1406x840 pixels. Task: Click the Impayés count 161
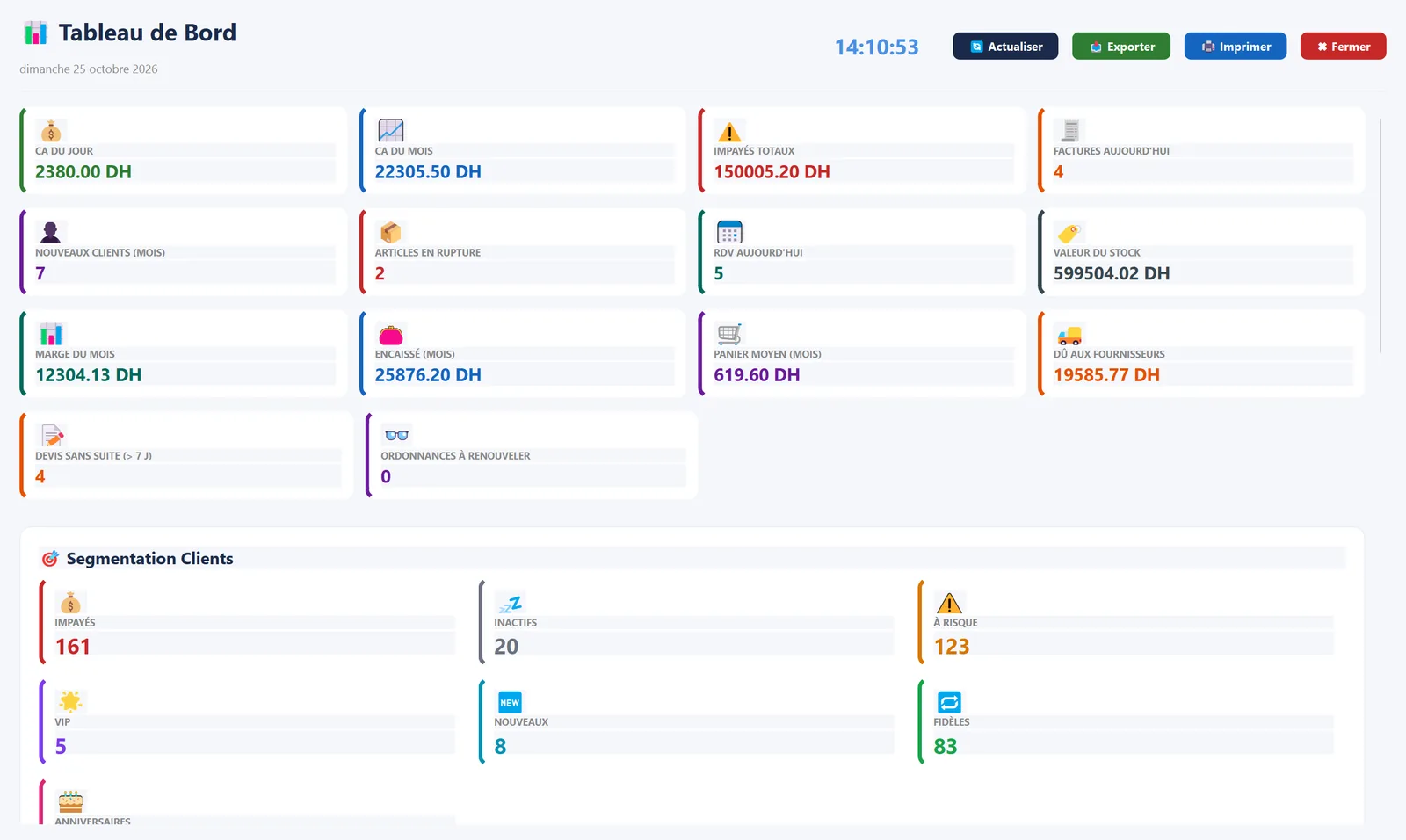click(x=73, y=647)
